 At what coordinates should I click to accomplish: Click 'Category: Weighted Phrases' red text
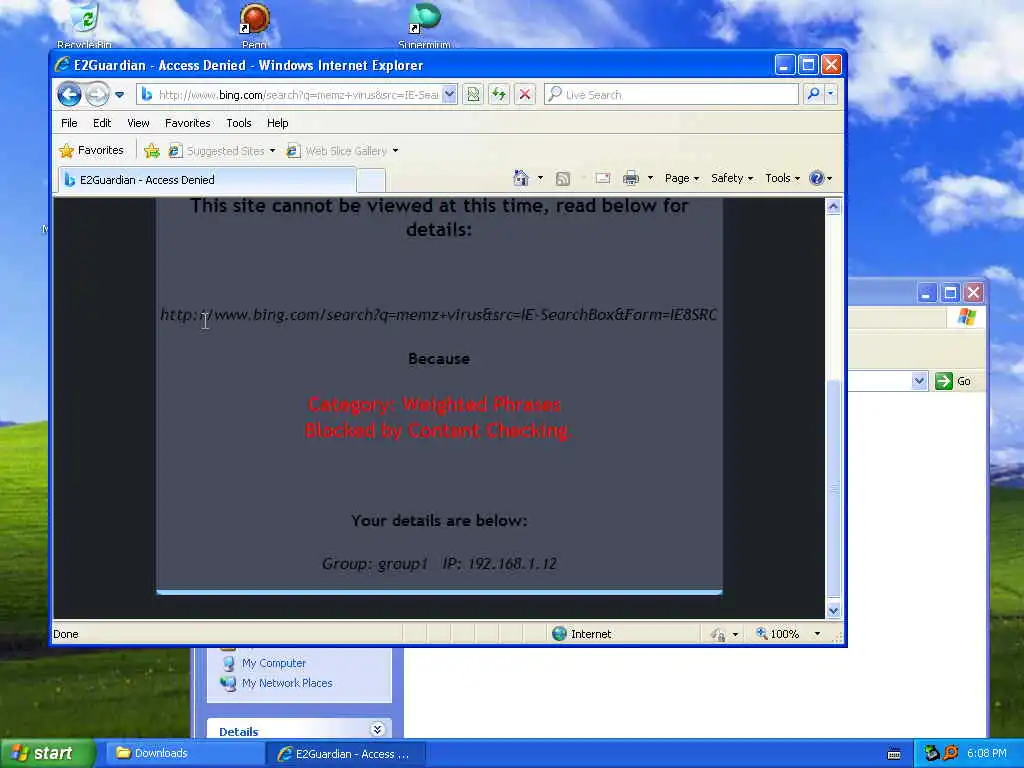(434, 404)
